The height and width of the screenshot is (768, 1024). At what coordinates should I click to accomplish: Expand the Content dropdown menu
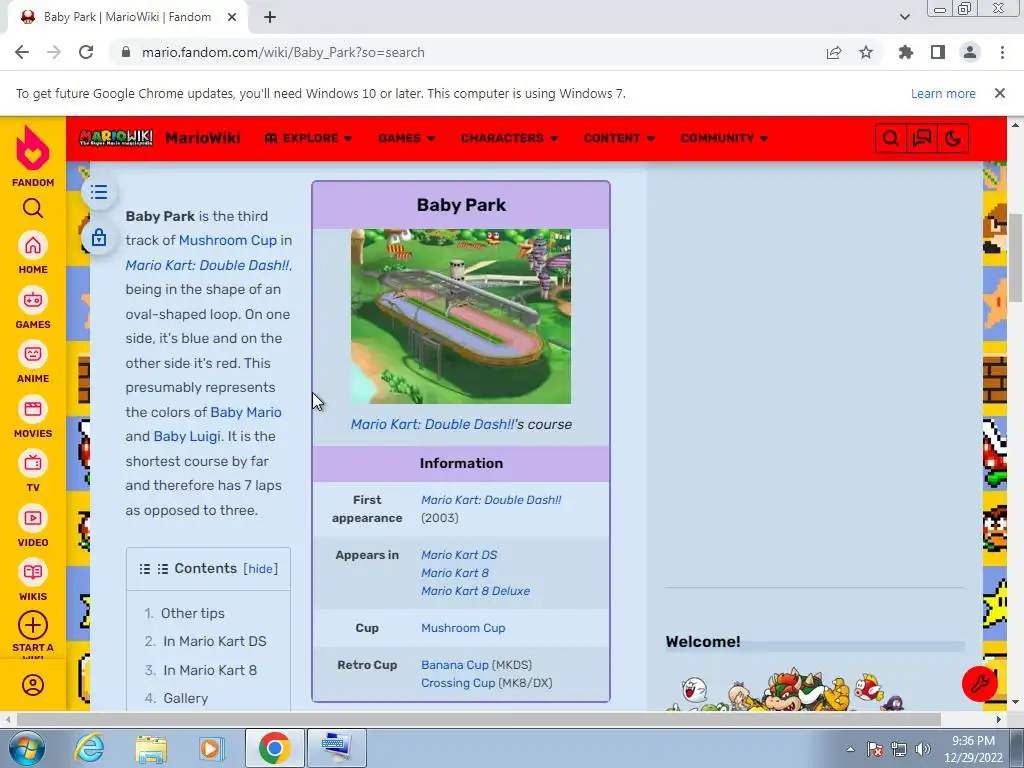tap(619, 138)
